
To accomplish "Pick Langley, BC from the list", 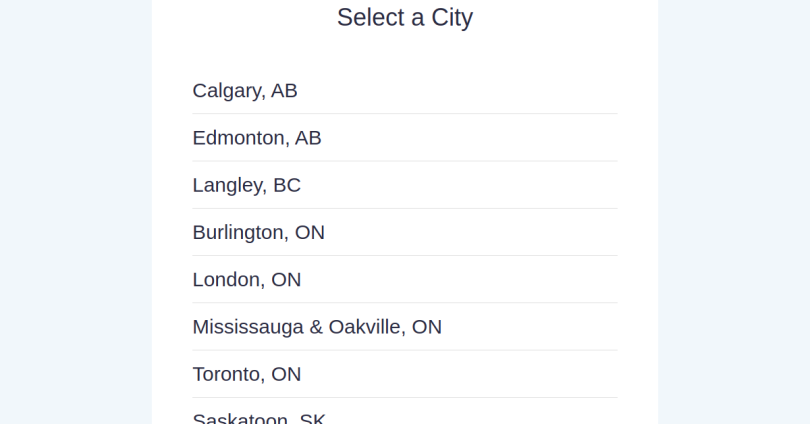I will coord(246,185).
